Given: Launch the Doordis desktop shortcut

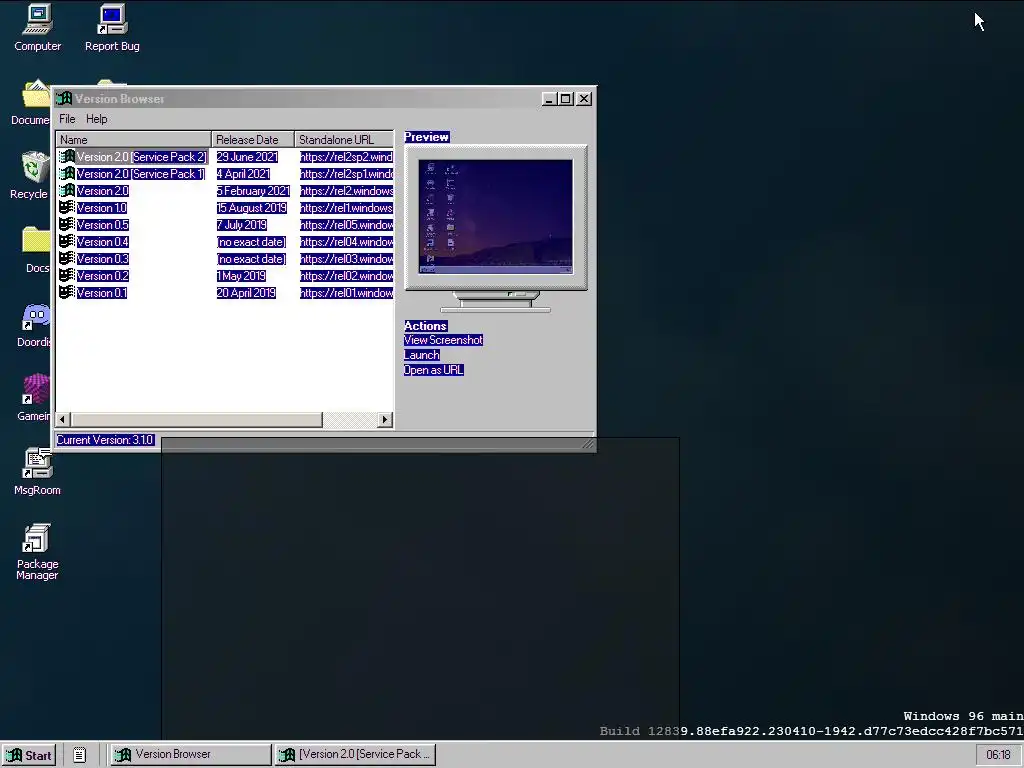Looking at the screenshot, I should (36, 316).
